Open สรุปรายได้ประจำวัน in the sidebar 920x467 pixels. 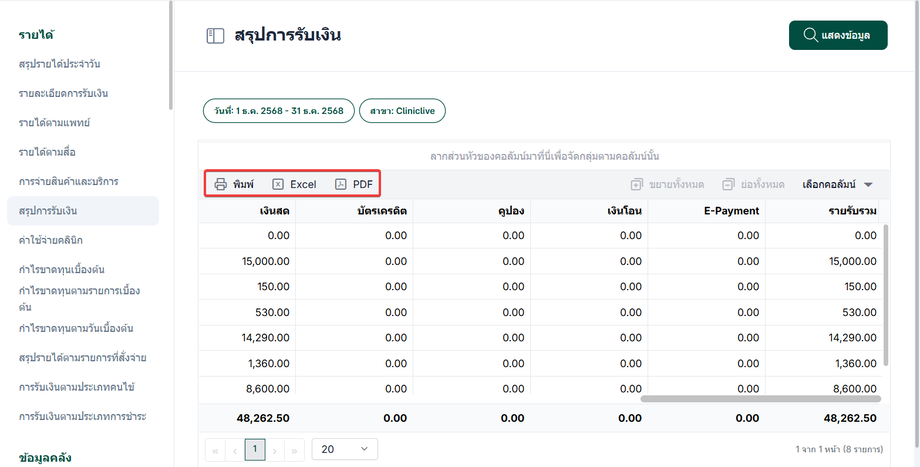coord(59,64)
